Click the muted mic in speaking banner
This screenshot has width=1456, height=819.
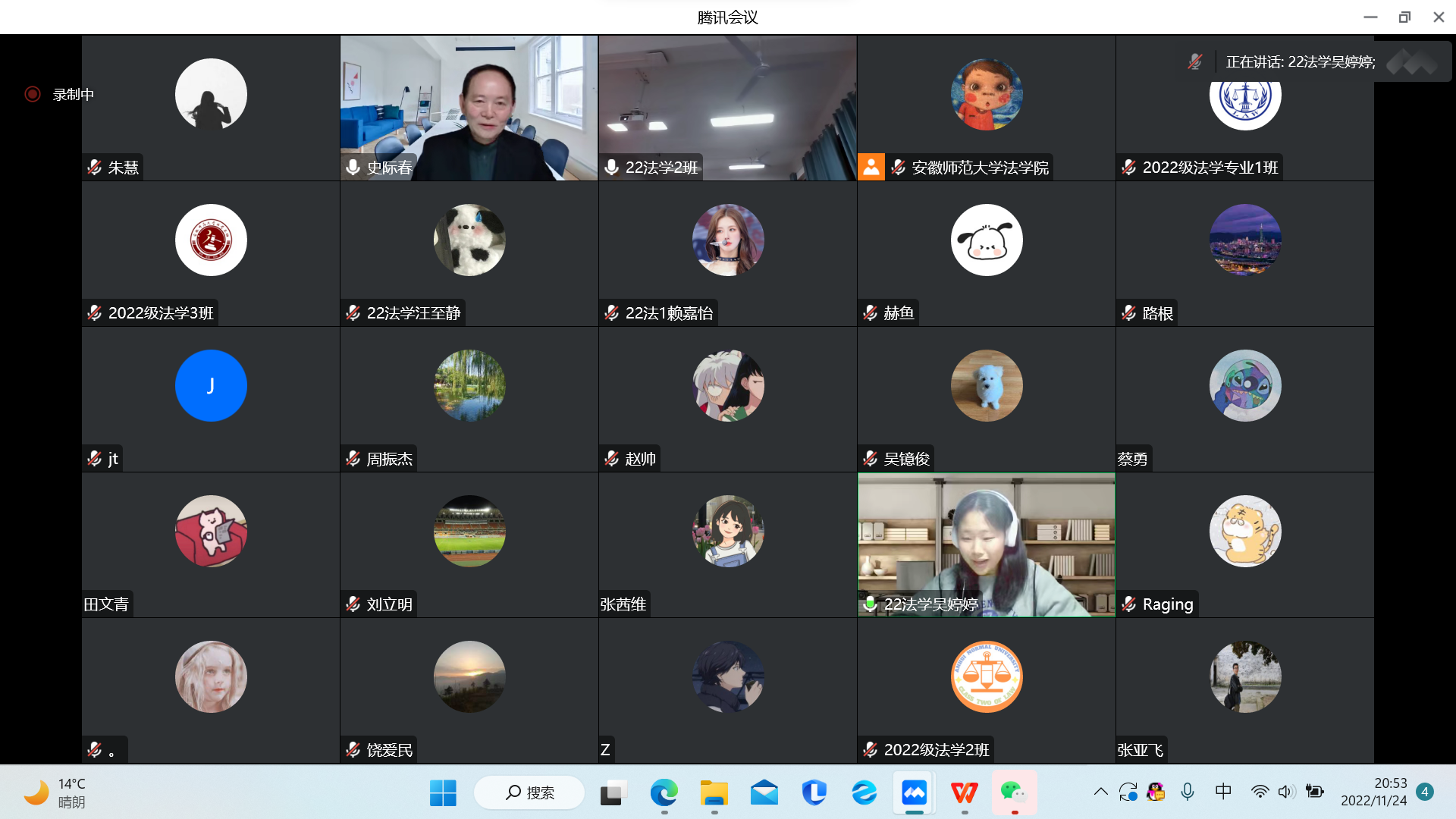1195,62
